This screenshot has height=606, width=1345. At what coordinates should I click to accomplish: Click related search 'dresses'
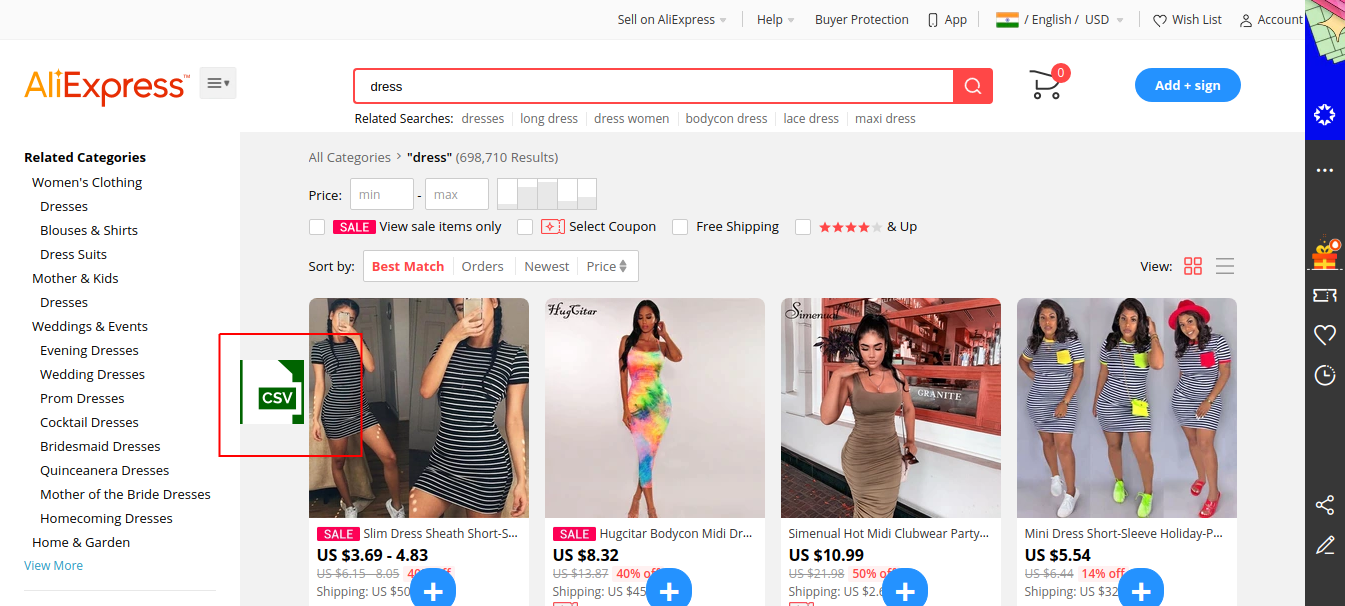tap(483, 118)
